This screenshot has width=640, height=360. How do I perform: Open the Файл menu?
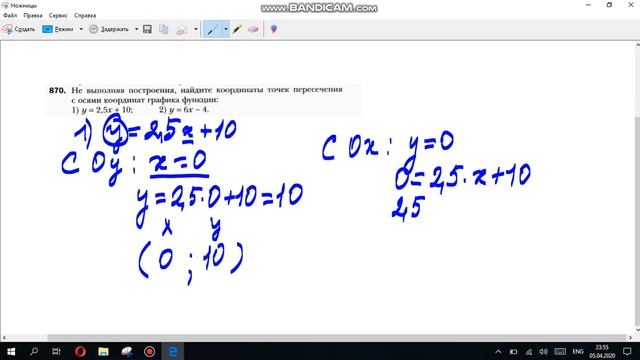tap(10, 16)
